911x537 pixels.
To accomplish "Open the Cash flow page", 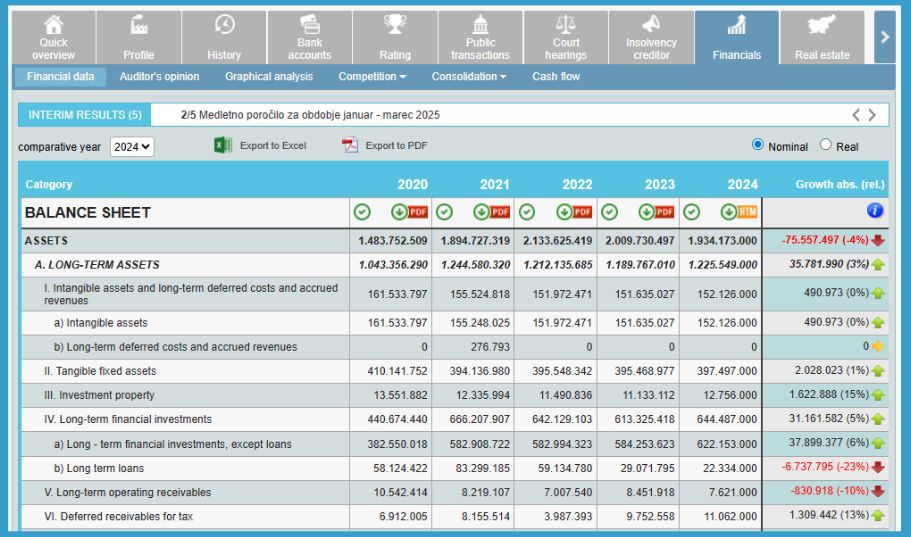I will click(x=556, y=77).
